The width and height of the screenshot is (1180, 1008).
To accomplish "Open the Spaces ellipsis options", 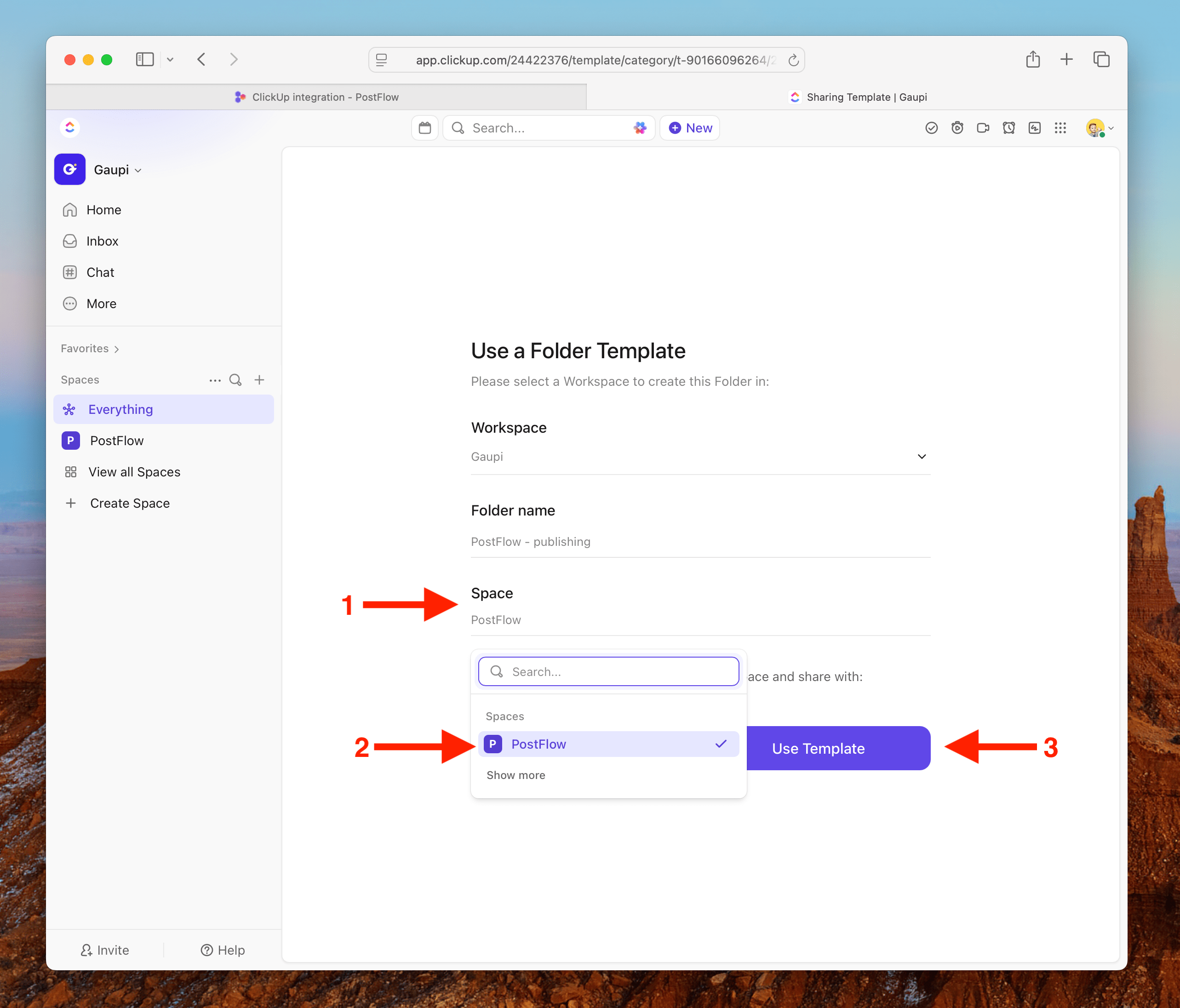I will [215, 380].
